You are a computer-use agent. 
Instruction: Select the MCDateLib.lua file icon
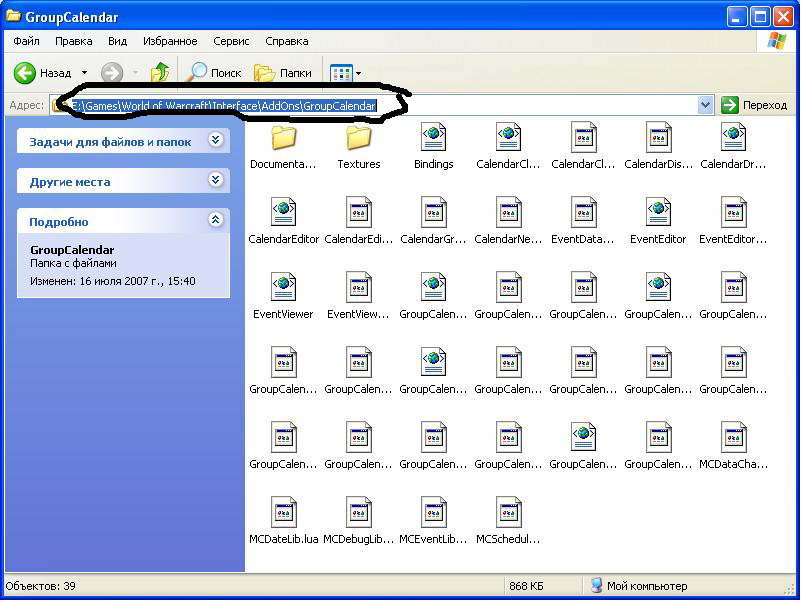pyautogui.click(x=284, y=512)
